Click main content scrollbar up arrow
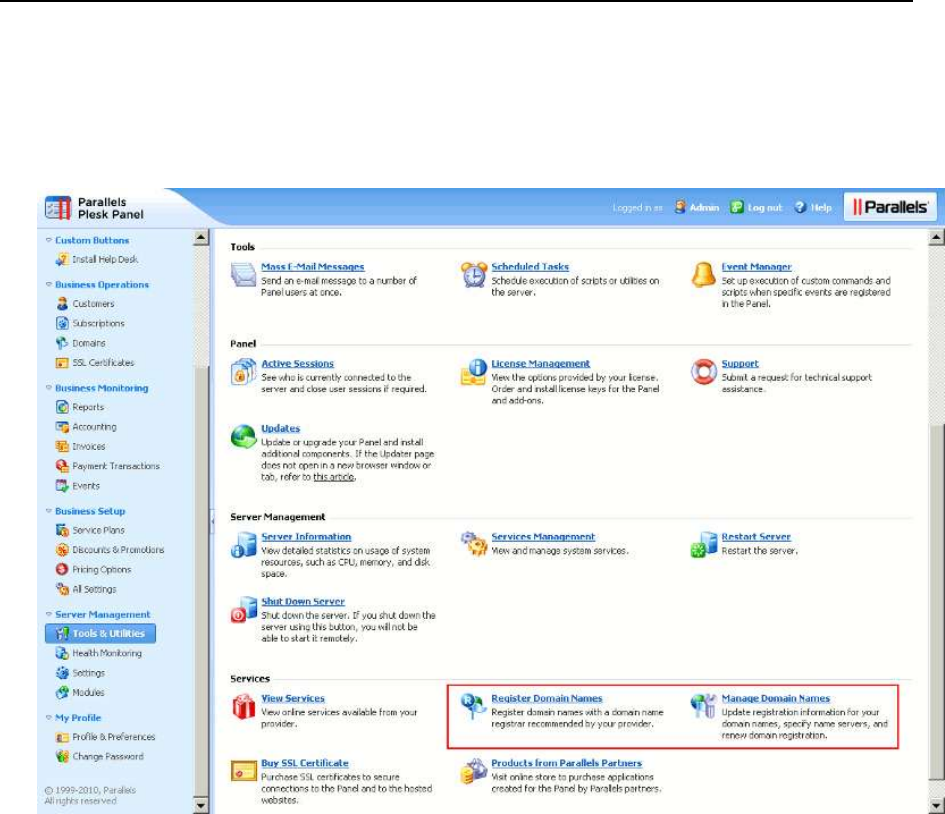 tap(936, 237)
